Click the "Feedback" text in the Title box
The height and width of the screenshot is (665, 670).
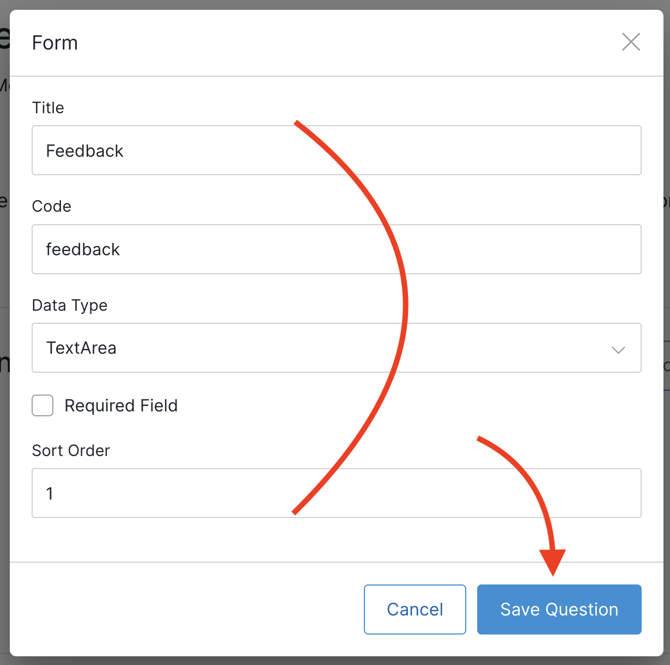point(85,151)
